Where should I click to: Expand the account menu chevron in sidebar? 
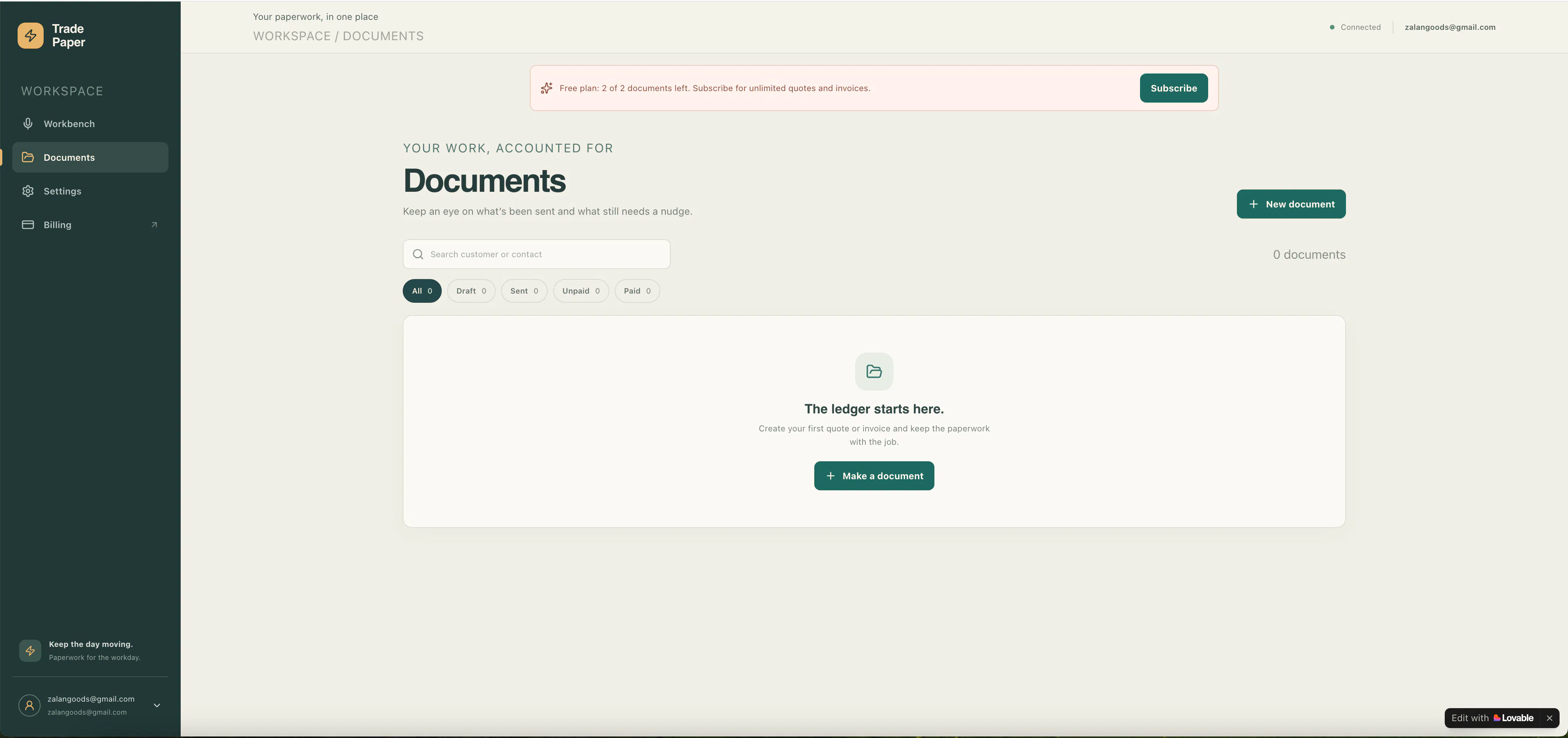click(x=157, y=705)
